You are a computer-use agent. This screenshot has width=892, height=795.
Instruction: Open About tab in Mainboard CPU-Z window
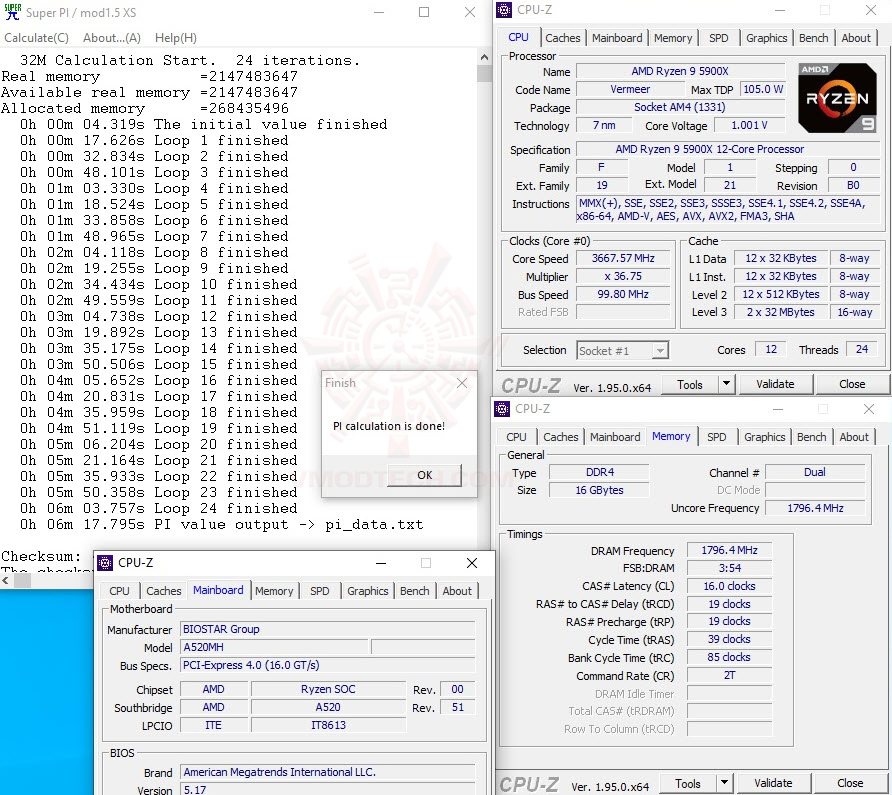tap(457, 591)
